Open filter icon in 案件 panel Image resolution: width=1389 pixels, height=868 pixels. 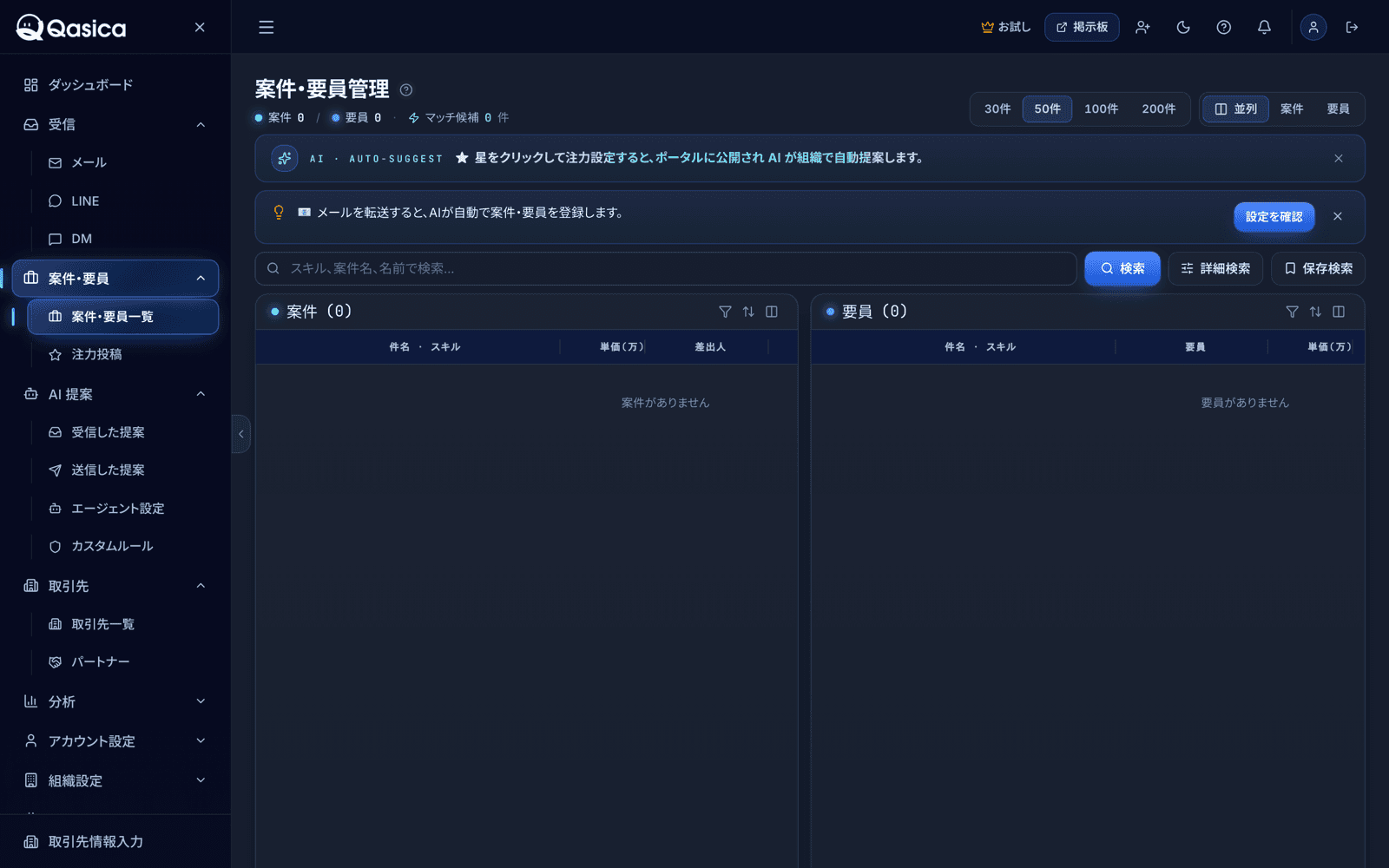[725, 312]
